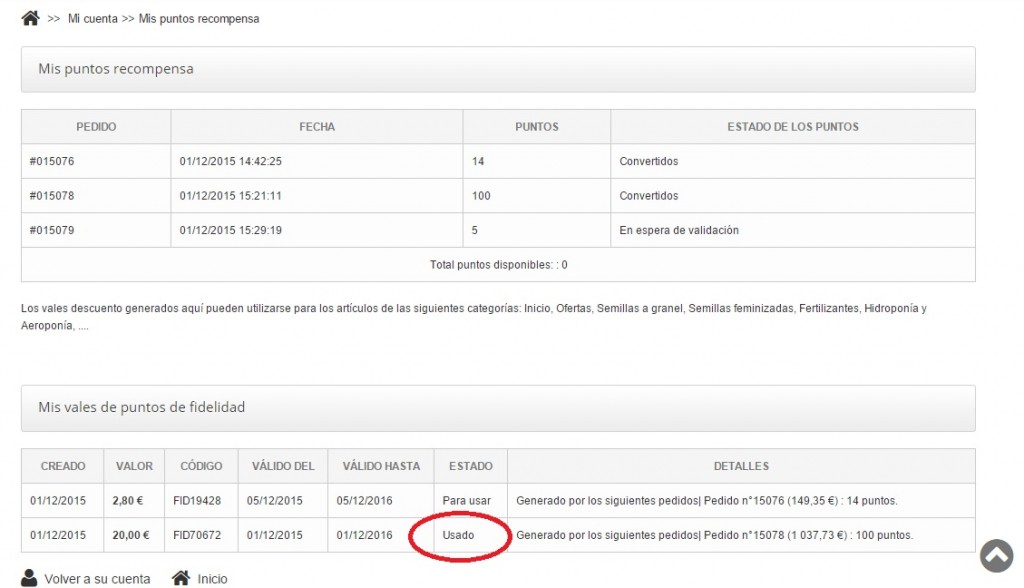This screenshot has width=1024, height=588.
Task: Select order number #015078
Action: click(x=52, y=196)
